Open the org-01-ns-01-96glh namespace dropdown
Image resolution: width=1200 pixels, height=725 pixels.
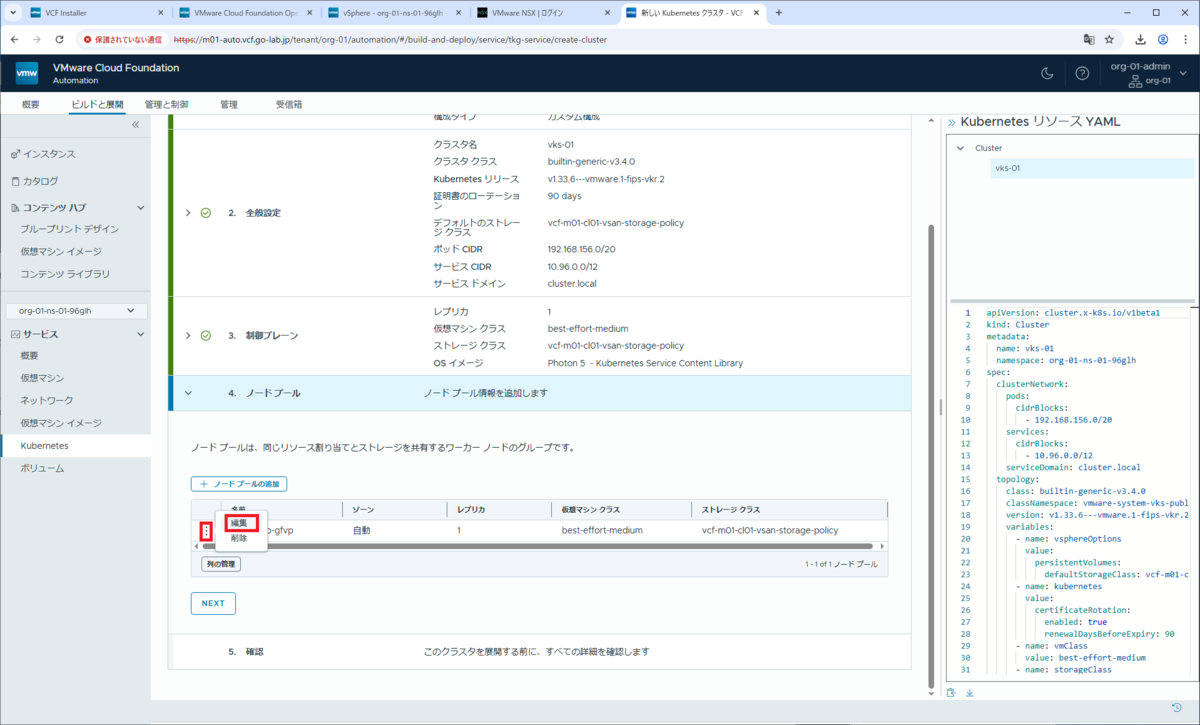point(77,311)
